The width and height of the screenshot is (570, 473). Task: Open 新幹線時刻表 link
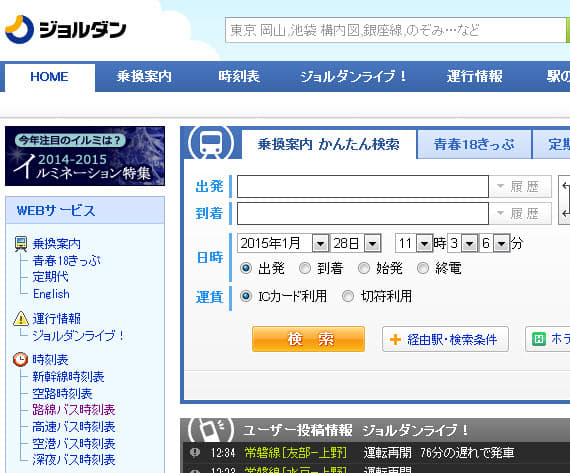(68, 377)
